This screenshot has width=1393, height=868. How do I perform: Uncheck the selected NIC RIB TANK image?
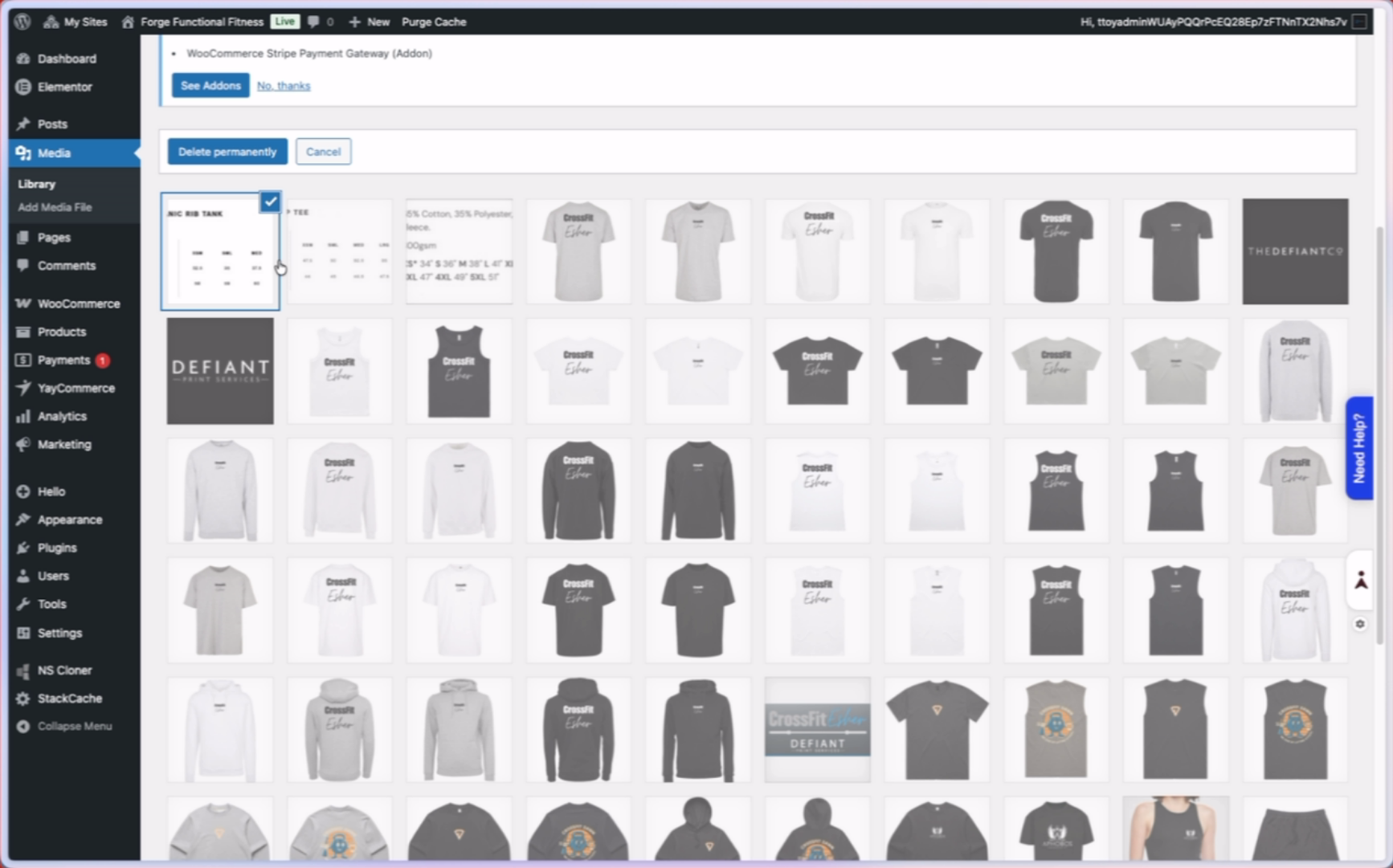point(271,202)
